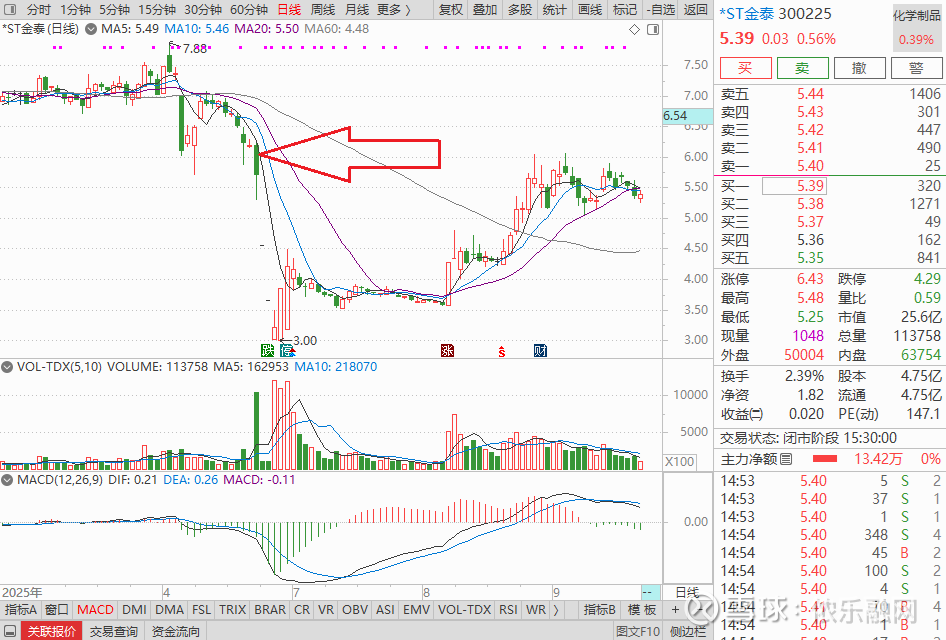
Task: Select the 周线 weekly period tab
Action: tap(323, 10)
